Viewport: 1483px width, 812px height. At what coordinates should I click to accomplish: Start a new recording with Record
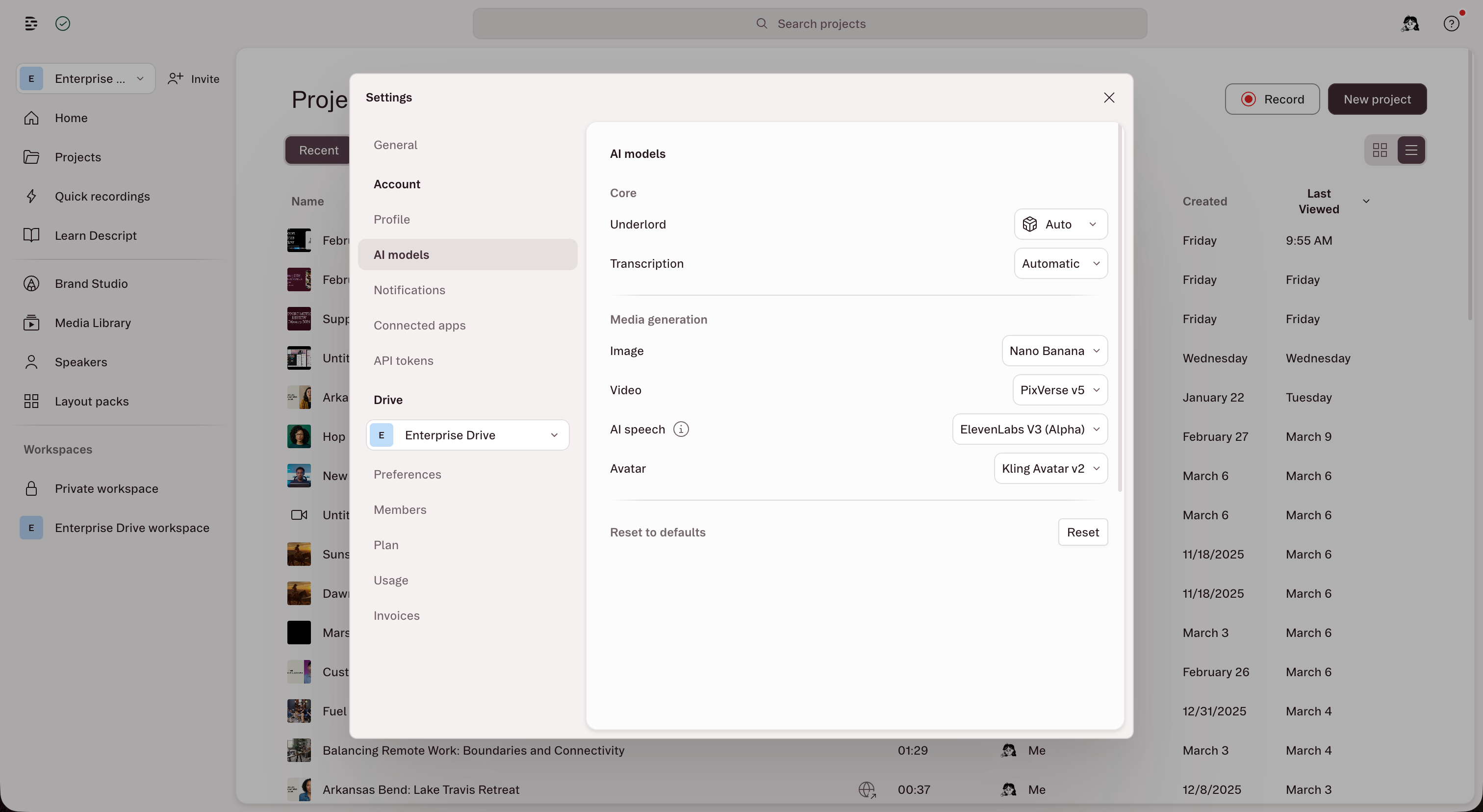1272,99
